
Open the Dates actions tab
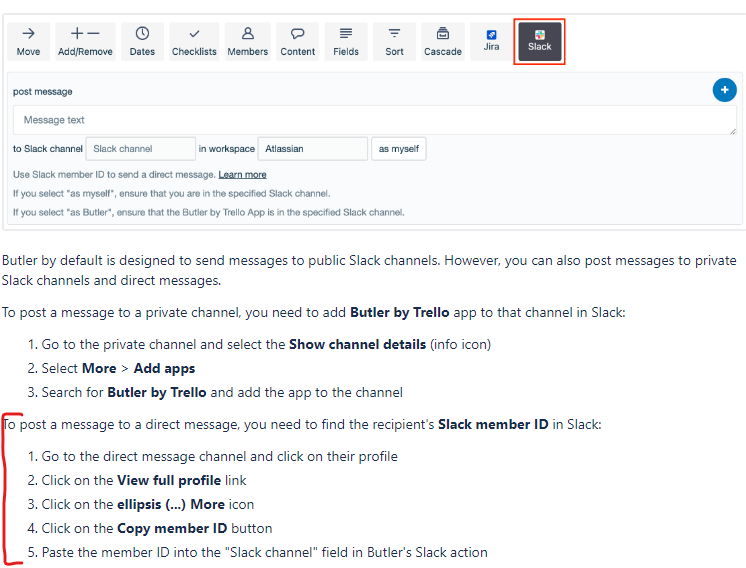(142, 41)
